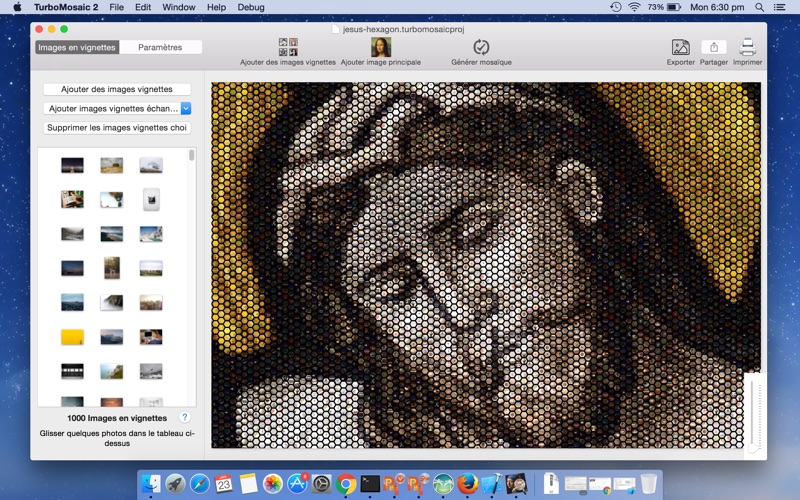Click the Exporter toolbar icon
Screen dimensions: 800x500
(680, 47)
